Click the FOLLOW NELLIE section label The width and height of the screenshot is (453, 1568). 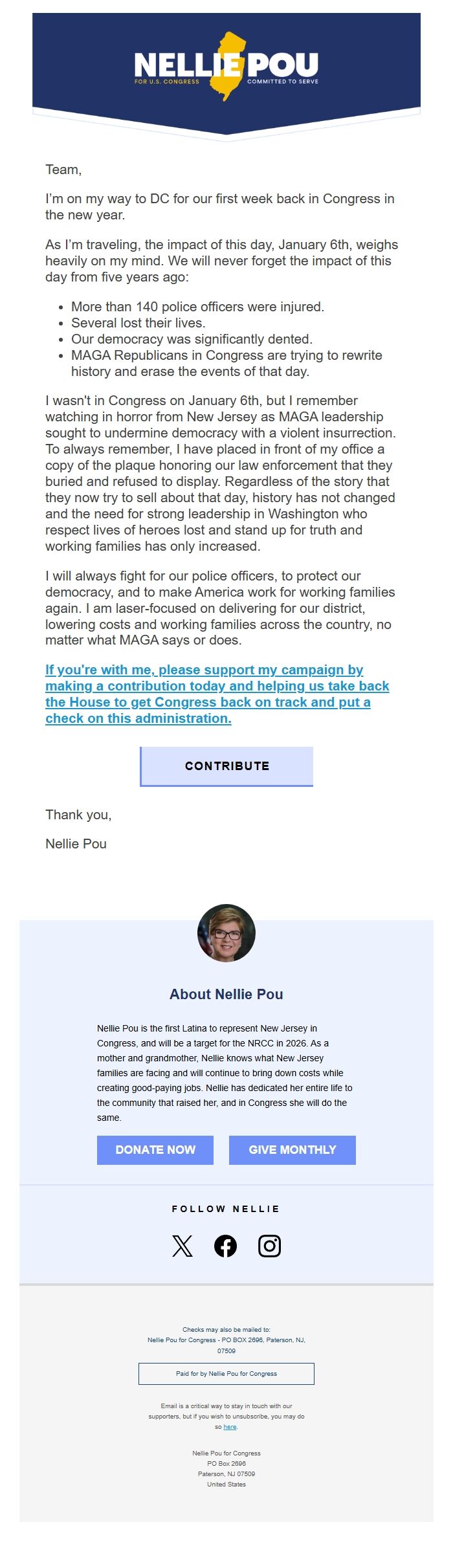click(x=226, y=1209)
